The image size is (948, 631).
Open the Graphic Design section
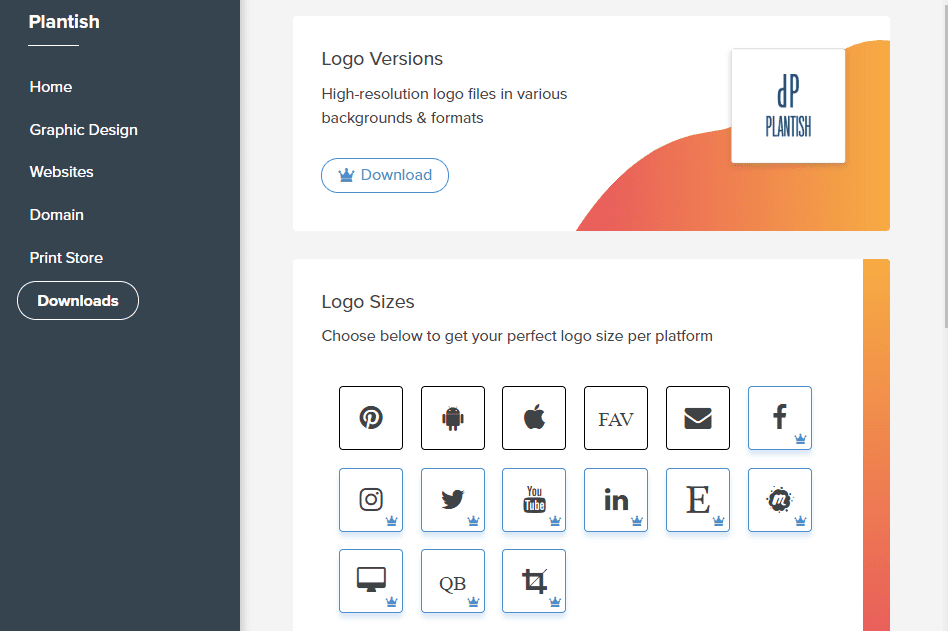[85, 129]
